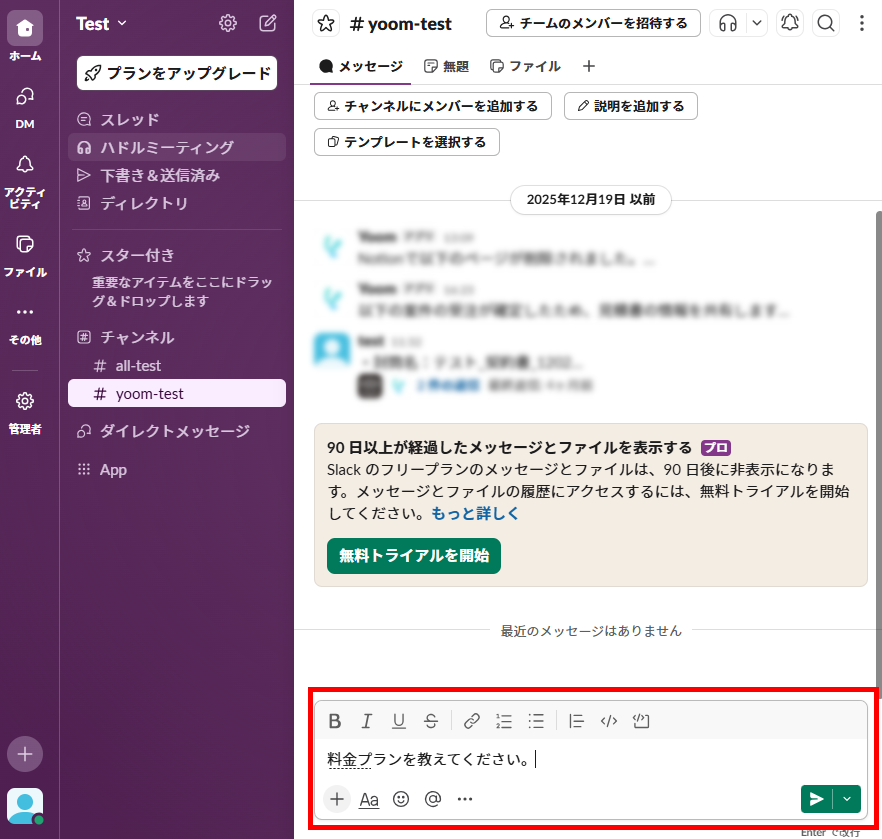Click the もっと詳しく link
The image size is (882, 839).
[x=475, y=513]
